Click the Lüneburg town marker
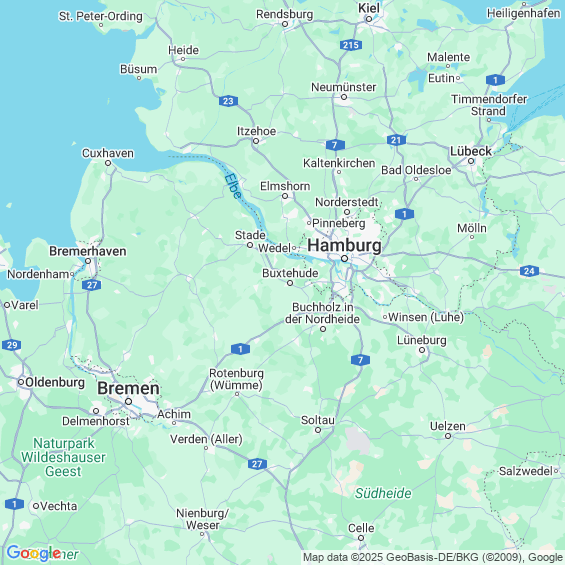The width and height of the screenshot is (565, 565). 422,350
